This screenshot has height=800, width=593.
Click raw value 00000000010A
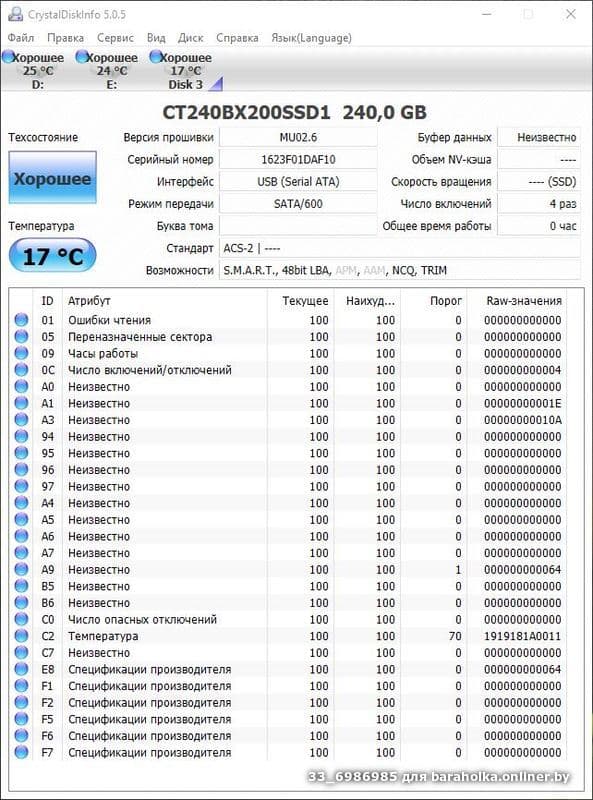pyautogui.click(x=523, y=420)
